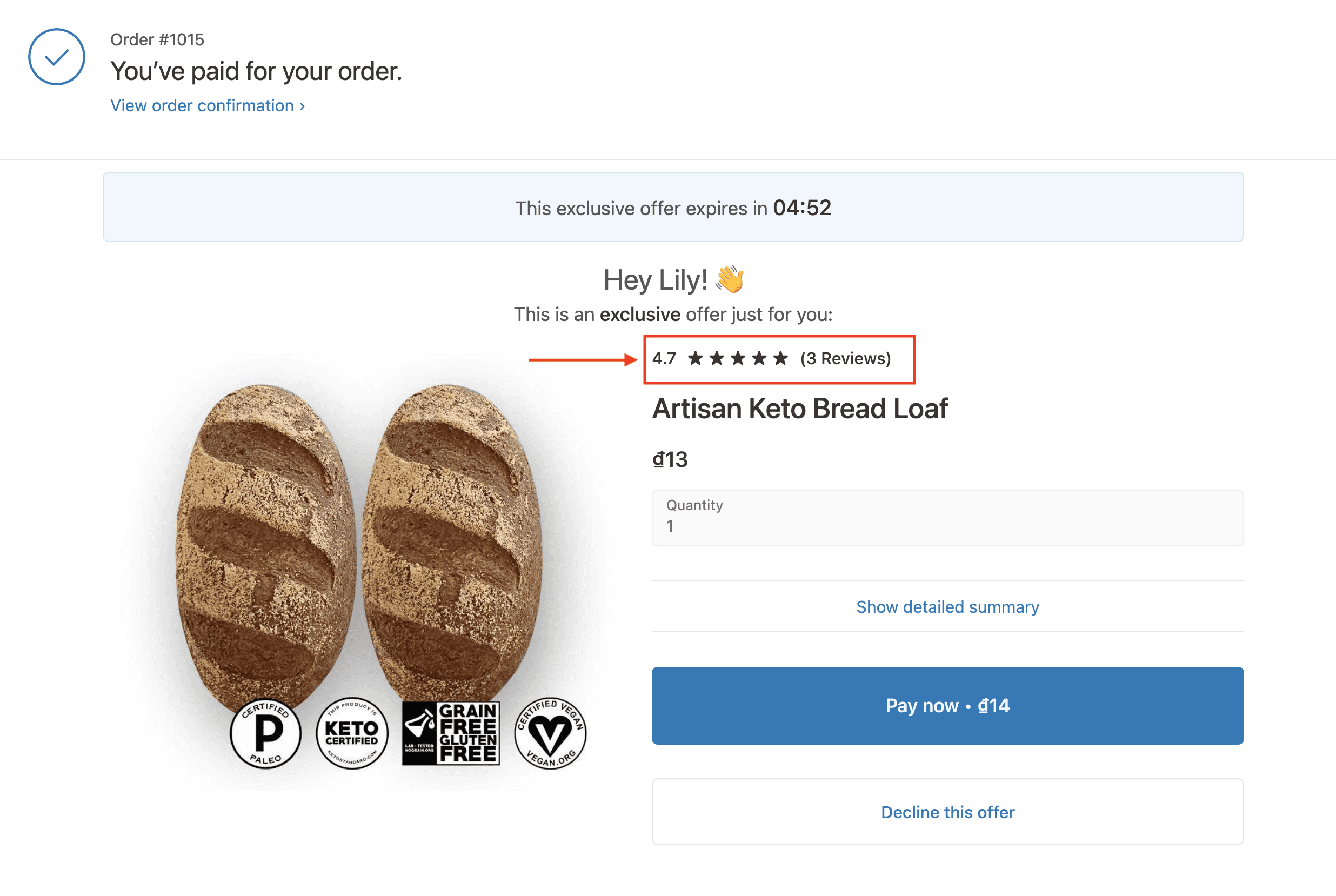1336x896 pixels.
Task: Open the Quantity selector field
Action: (947, 517)
